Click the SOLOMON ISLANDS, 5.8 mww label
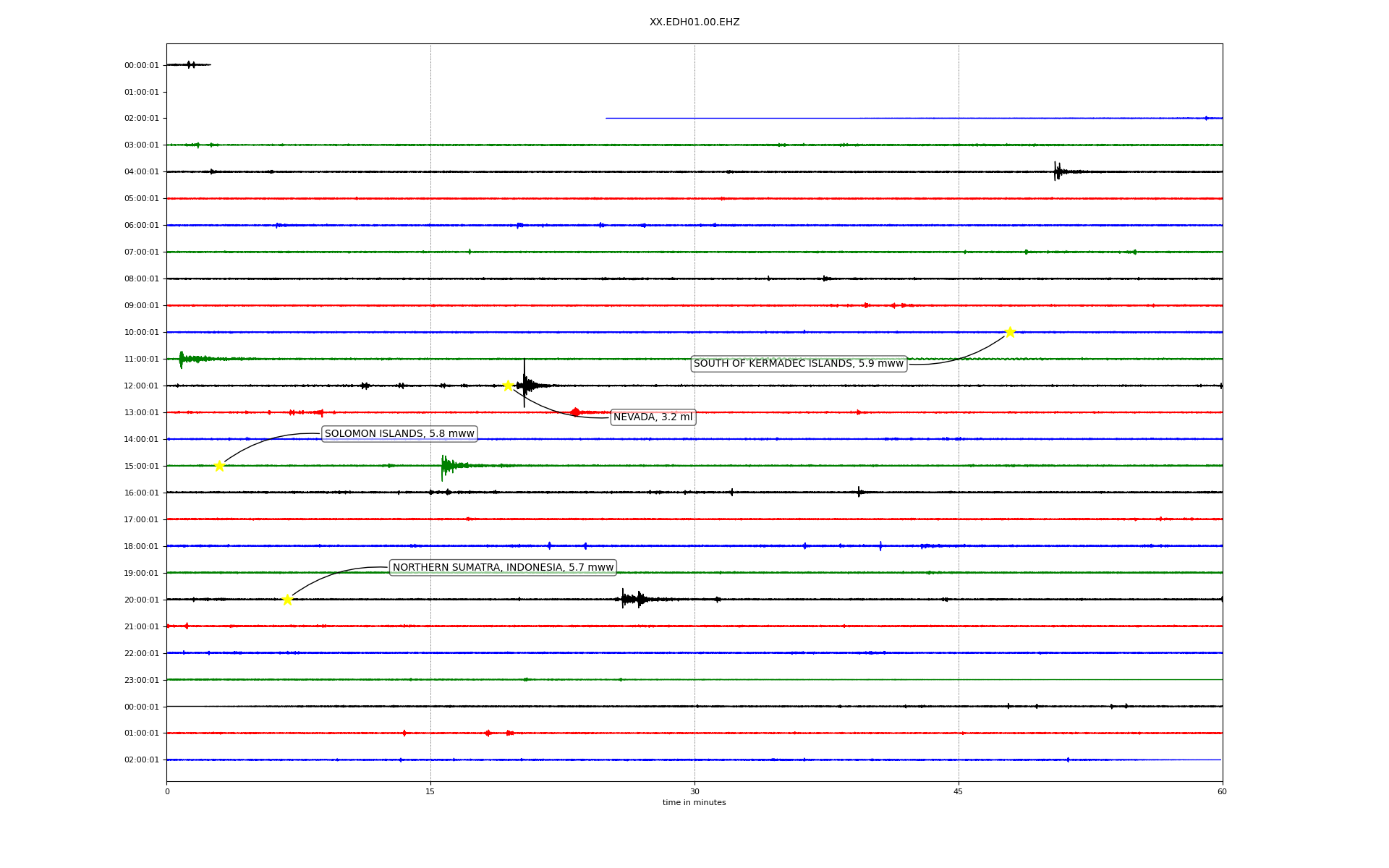1389x868 pixels. point(399,434)
